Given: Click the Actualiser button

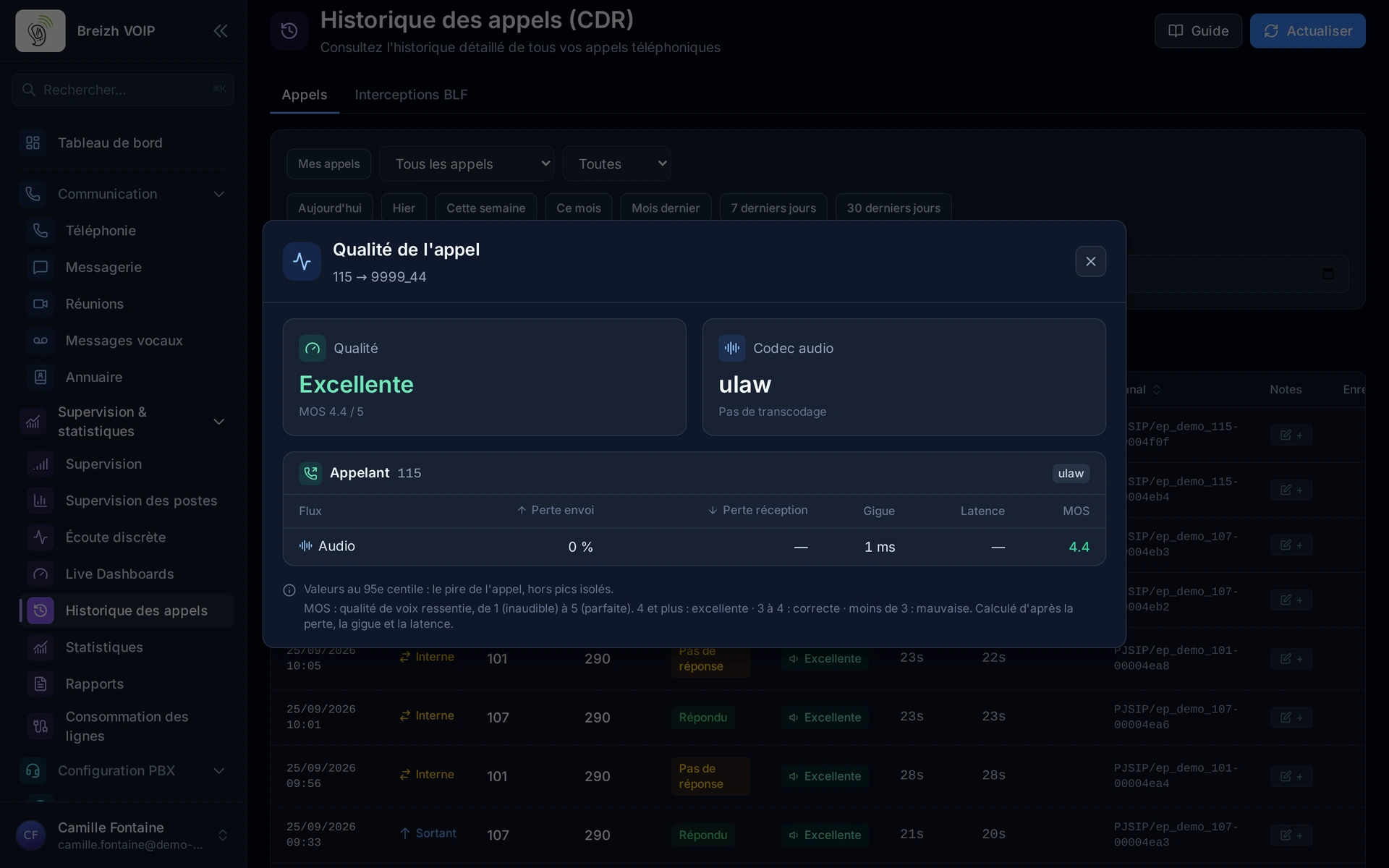Looking at the screenshot, I should pos(1307,31).
